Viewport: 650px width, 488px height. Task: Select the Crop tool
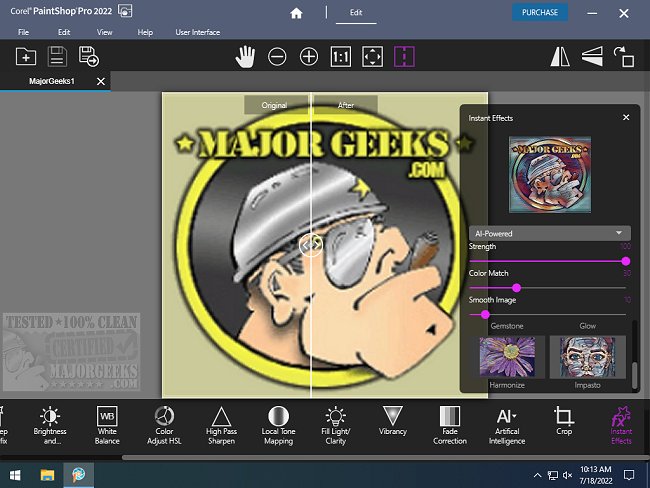coord(564,421)
